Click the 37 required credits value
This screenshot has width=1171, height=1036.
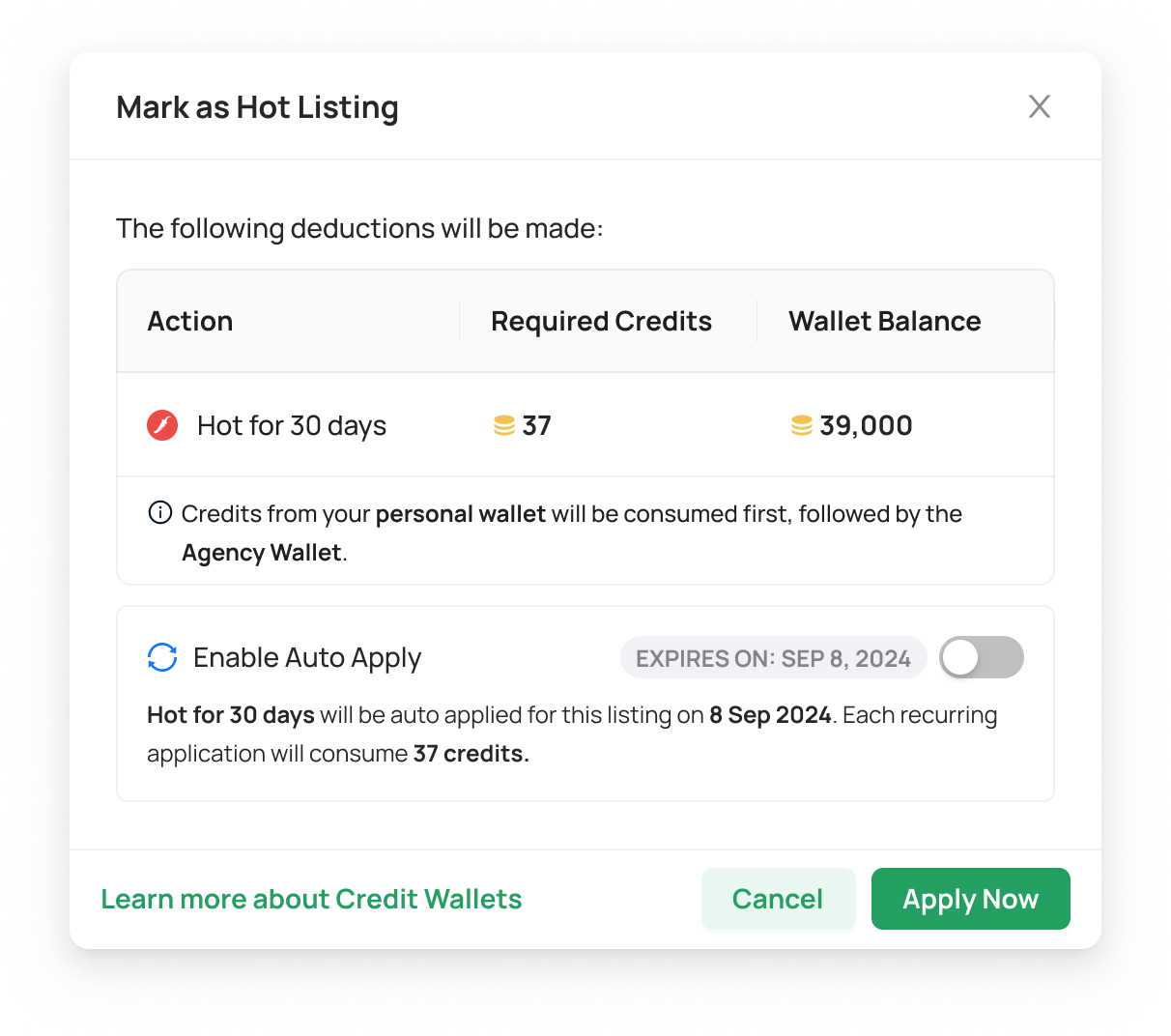tap(536, 425)
